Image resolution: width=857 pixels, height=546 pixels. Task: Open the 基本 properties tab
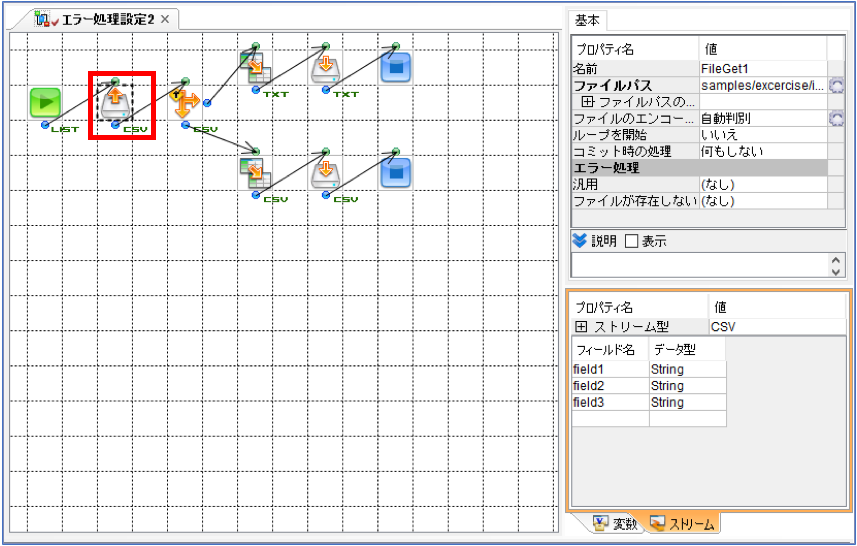(588, 21)
